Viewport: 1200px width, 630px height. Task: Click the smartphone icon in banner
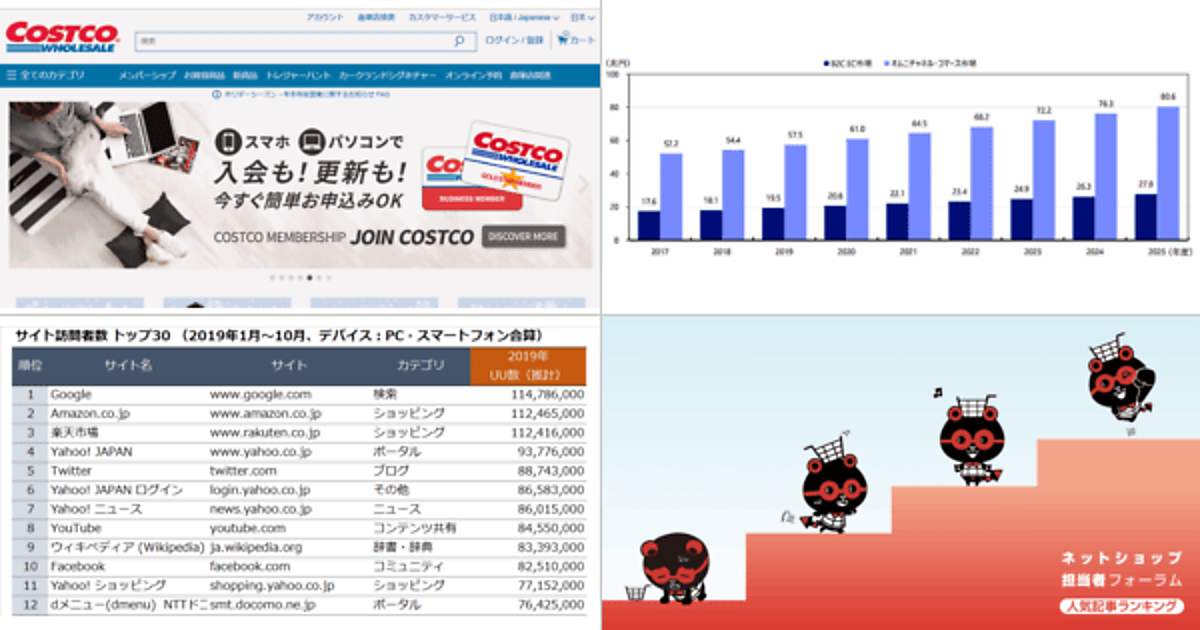(x=230, y=141)
